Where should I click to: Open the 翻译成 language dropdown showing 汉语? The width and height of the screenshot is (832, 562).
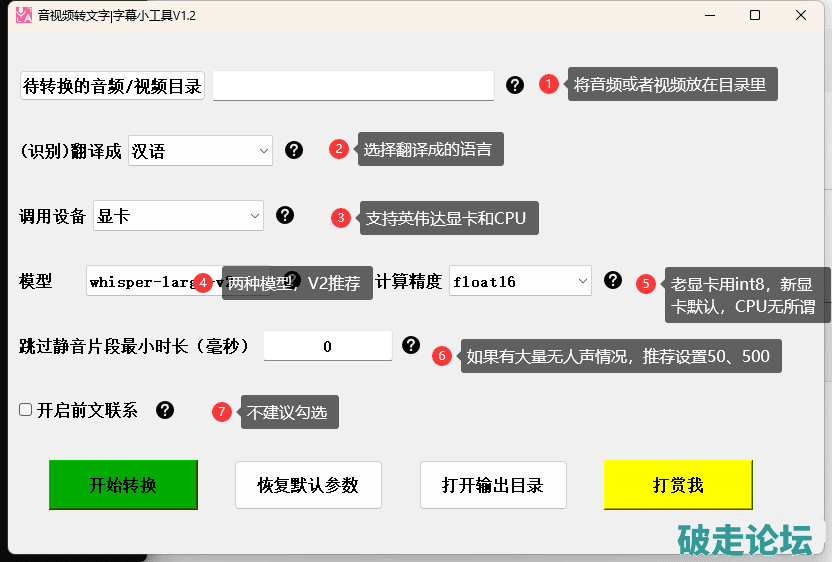[x=200, y=151]
